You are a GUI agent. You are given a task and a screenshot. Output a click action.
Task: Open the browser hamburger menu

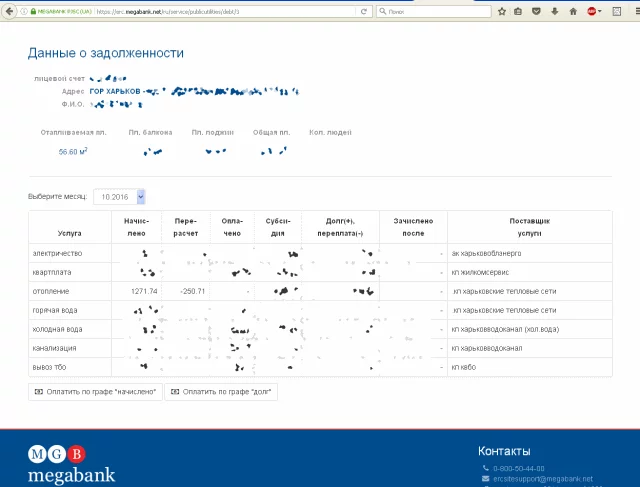click(x=637, y=11)
